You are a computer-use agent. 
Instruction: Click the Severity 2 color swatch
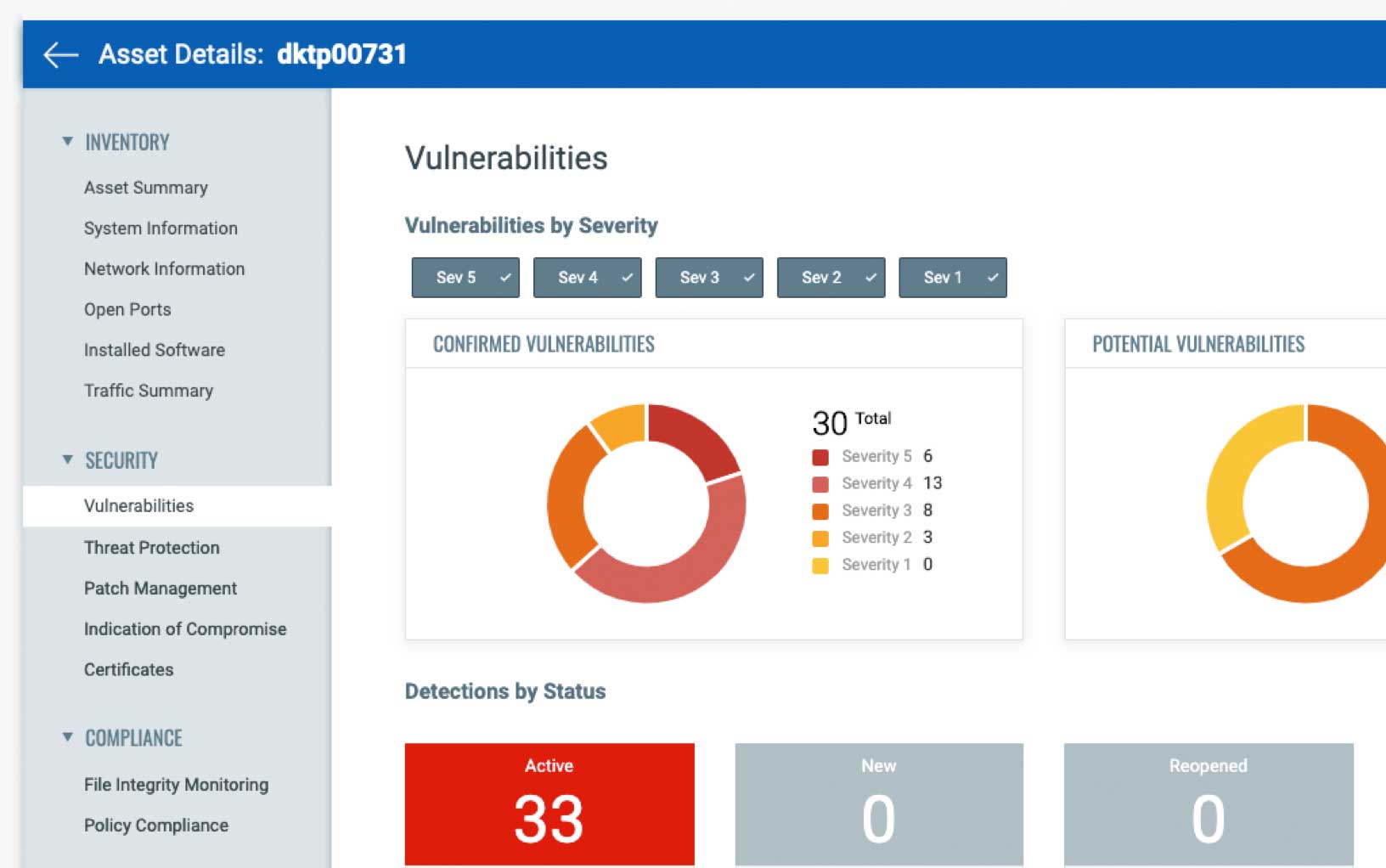(820, 538)
